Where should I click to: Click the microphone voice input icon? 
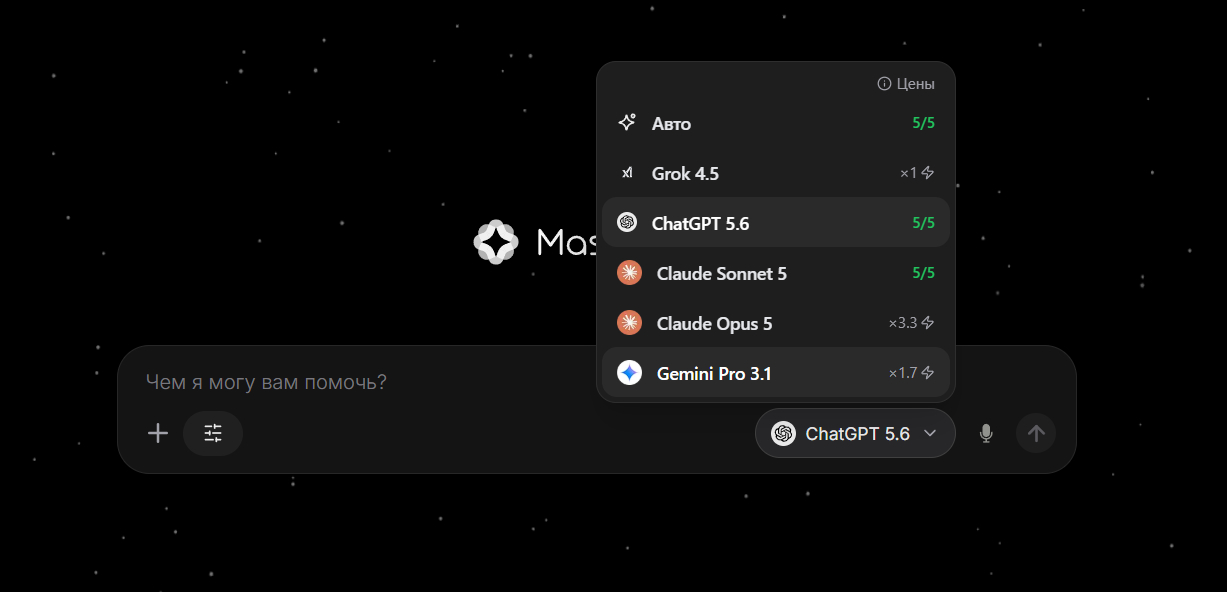tap(986, 433)
